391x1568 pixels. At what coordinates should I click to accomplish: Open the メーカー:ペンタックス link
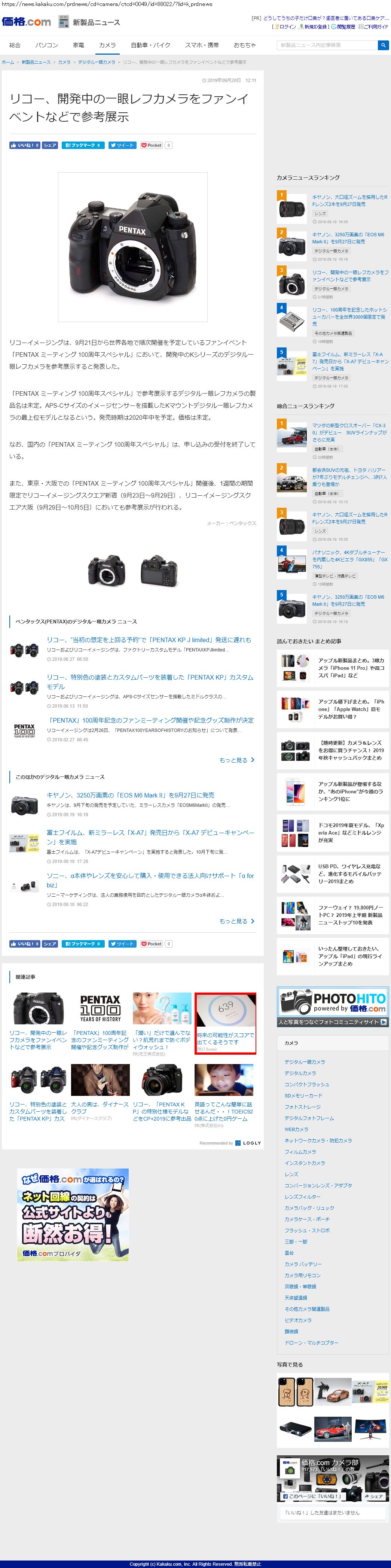coord(231,523)
